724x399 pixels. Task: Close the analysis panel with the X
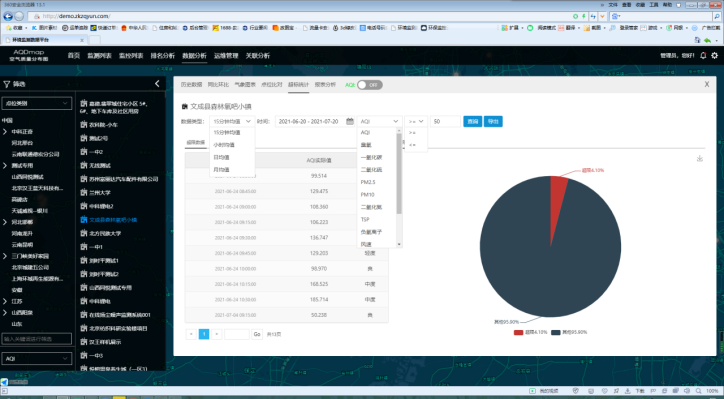(706, 85)
